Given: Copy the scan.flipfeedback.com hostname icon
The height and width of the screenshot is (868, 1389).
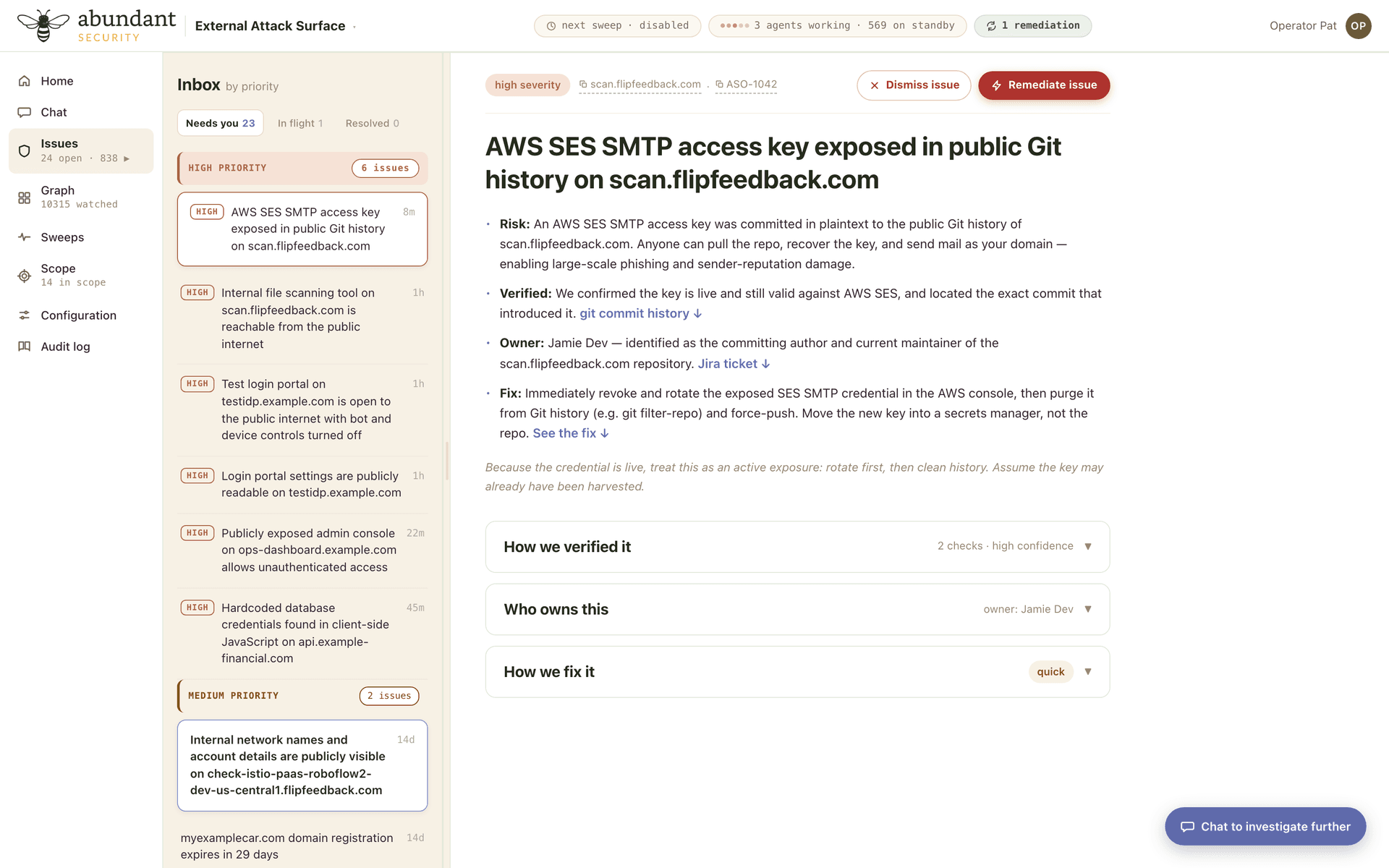Looking at the screenshot, I should 583,85.
